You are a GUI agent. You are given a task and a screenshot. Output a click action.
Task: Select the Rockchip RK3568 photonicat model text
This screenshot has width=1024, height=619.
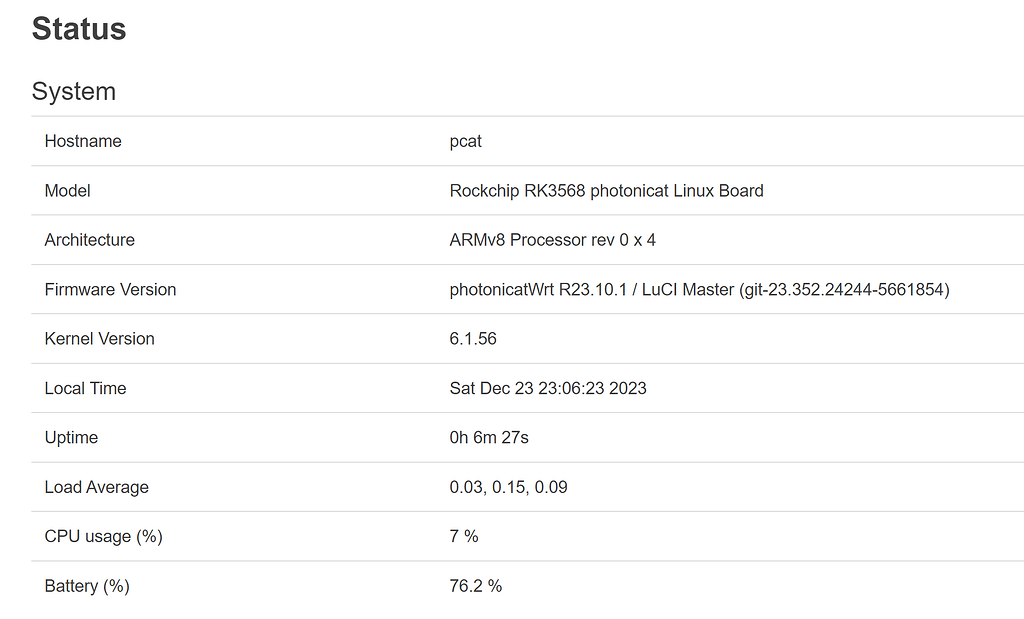[x=606, y=190]
